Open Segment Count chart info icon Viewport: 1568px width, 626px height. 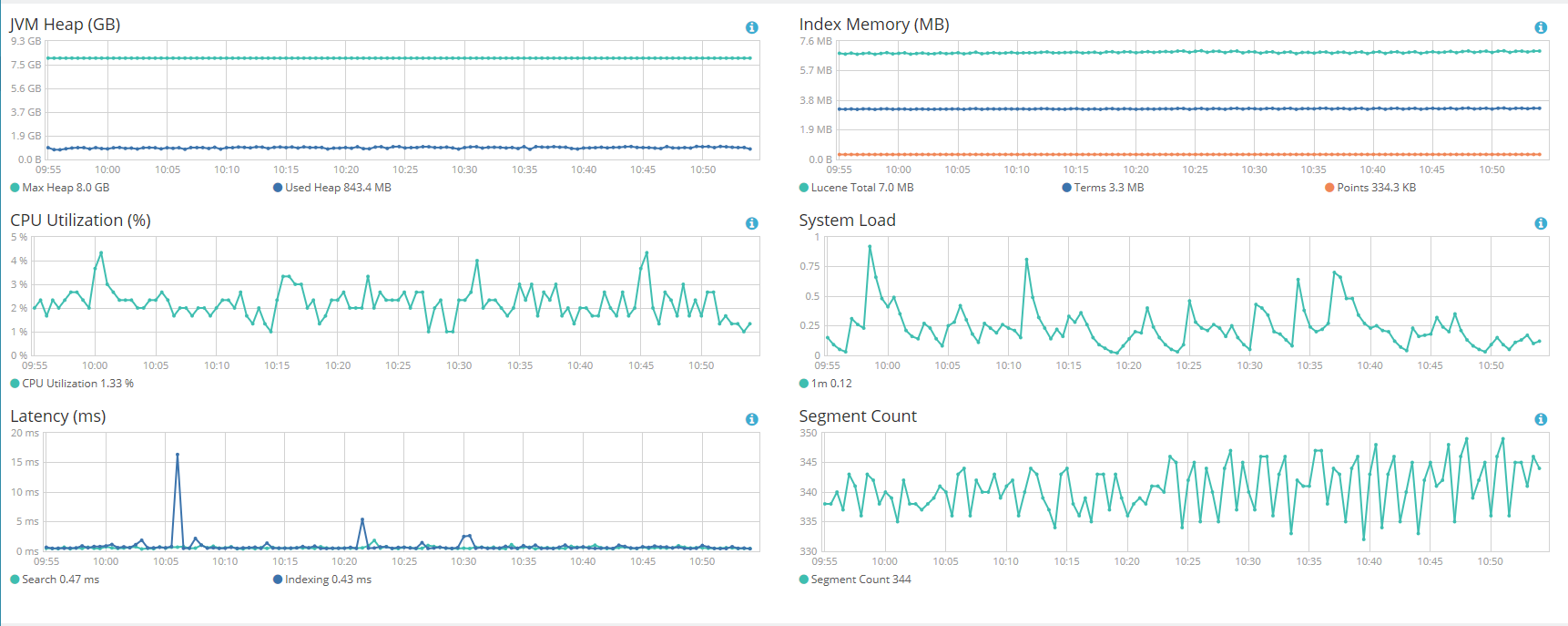tap(1541, 419)
